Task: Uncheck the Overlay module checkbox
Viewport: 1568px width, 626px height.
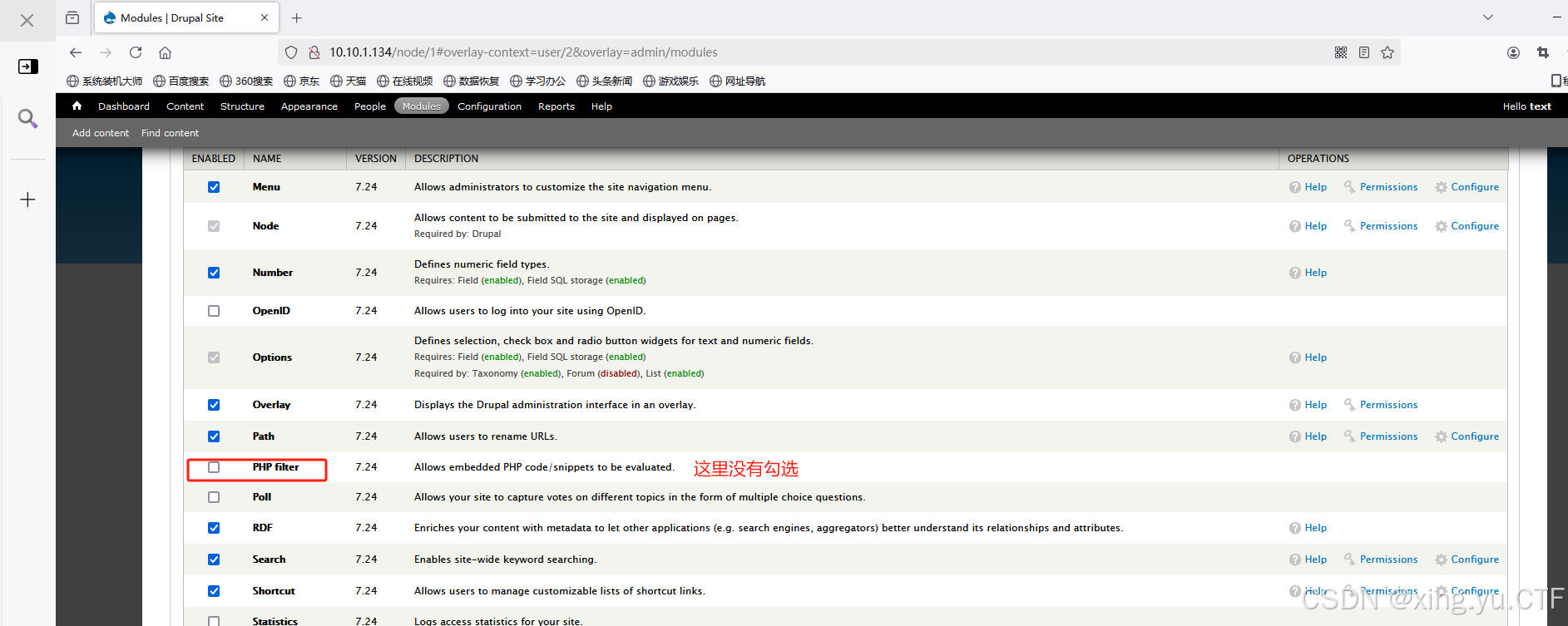Action: (x=214, y=405)
